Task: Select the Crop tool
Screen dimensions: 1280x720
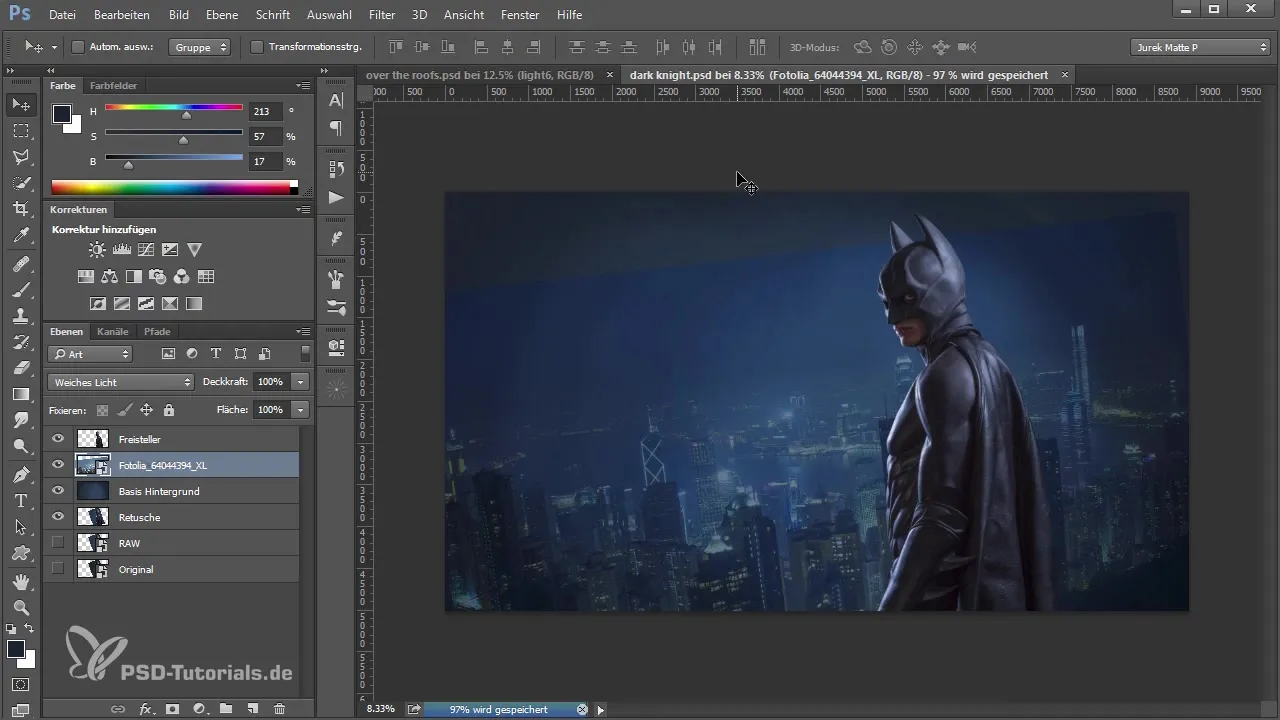Action: [x=21, y=209]
